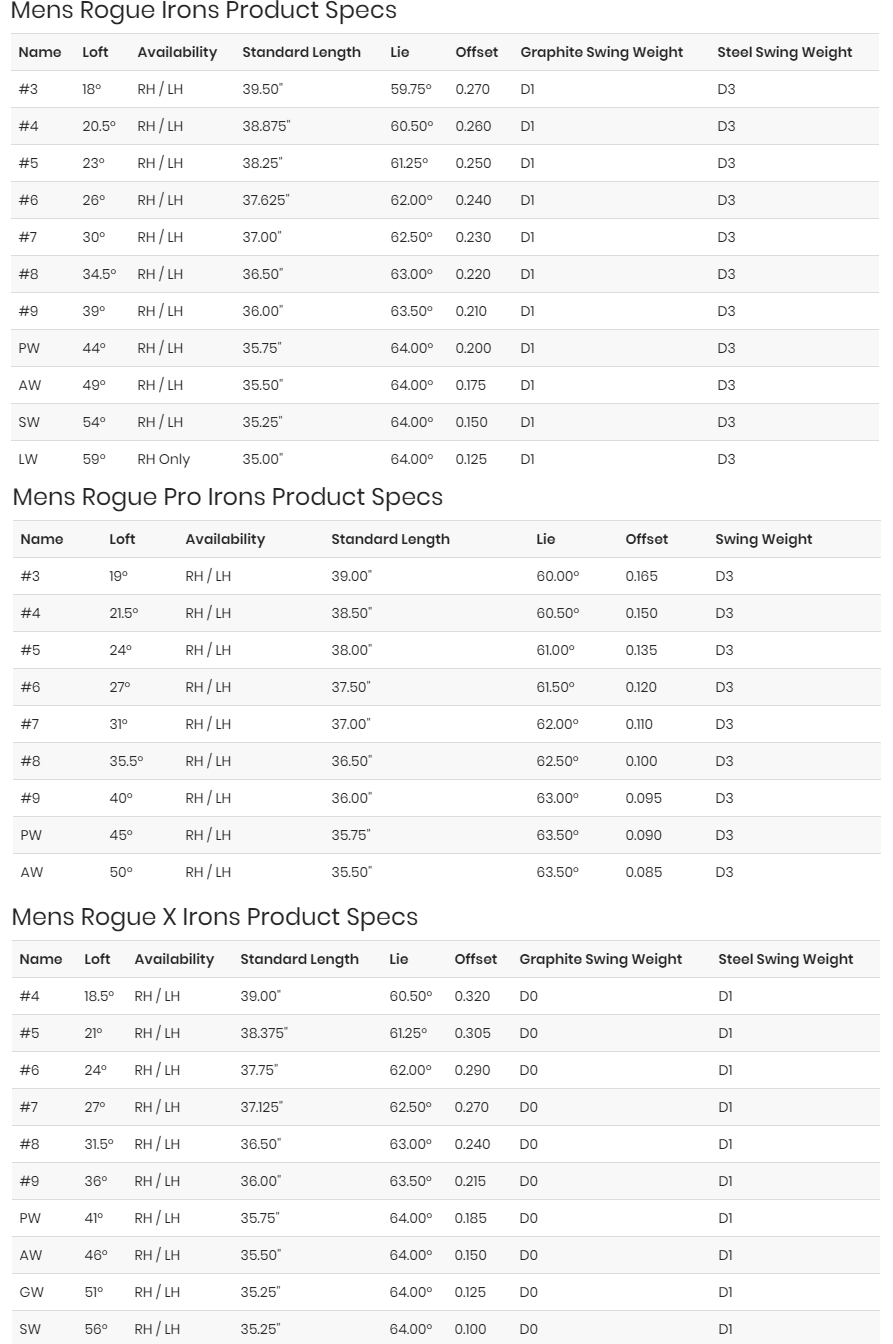Click the Mens Rogue Pro Irons Product Specs heading
893x1344 pixels.
[x=227, y=497]
